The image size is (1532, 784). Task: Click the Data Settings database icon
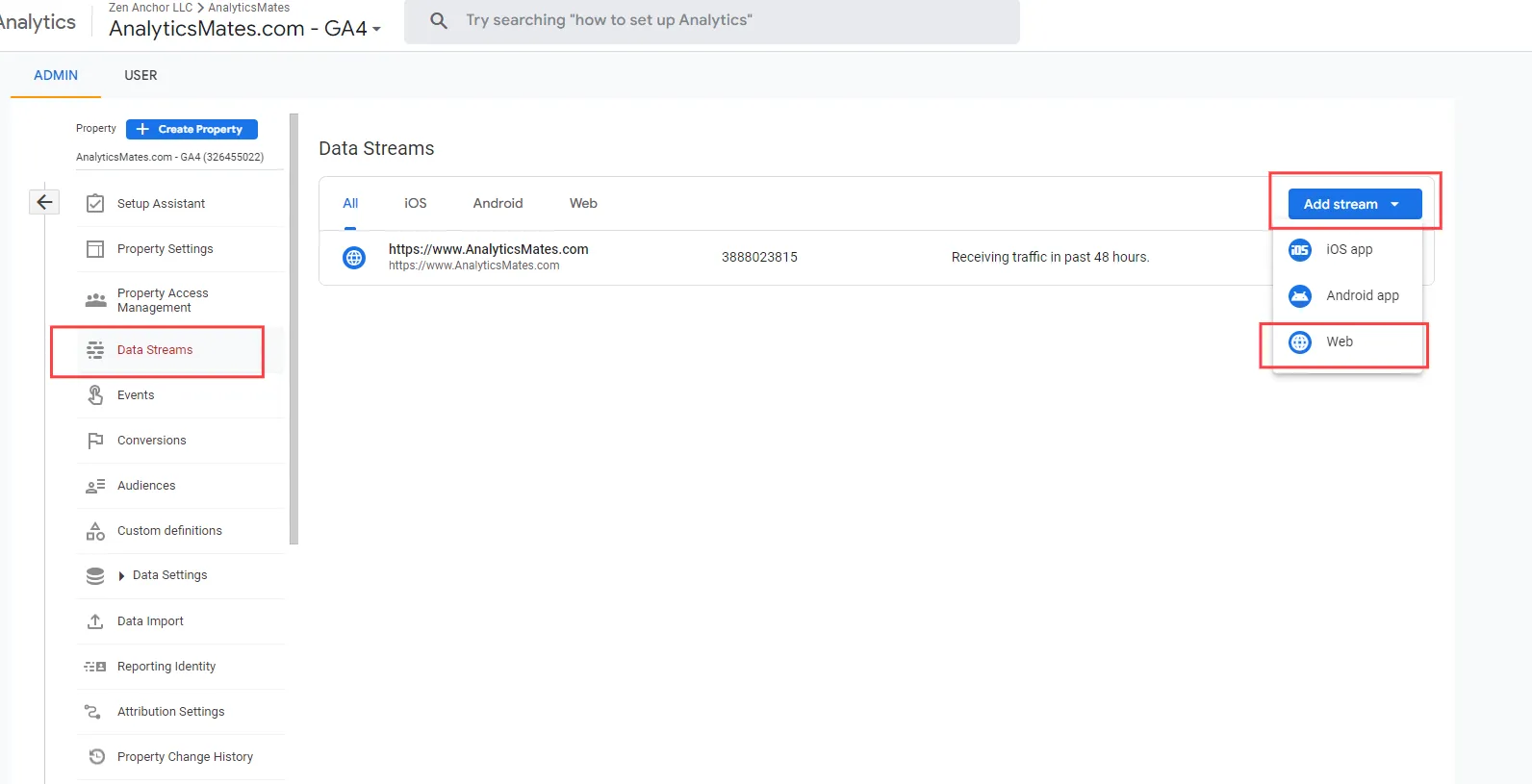pos(95,575)
